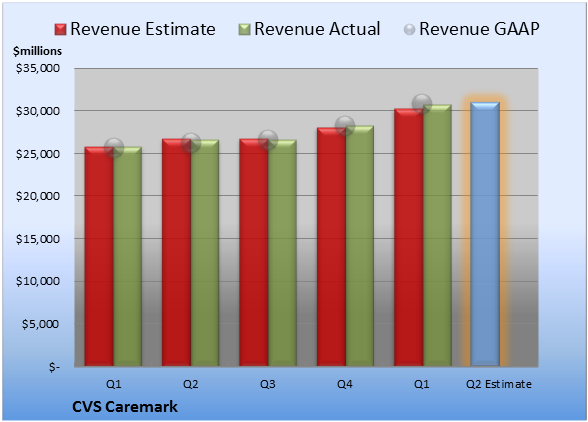The width and height of the screenshot is (588, 422).
Task: Click the '$-' zero axis label
Action: [54, 367]
